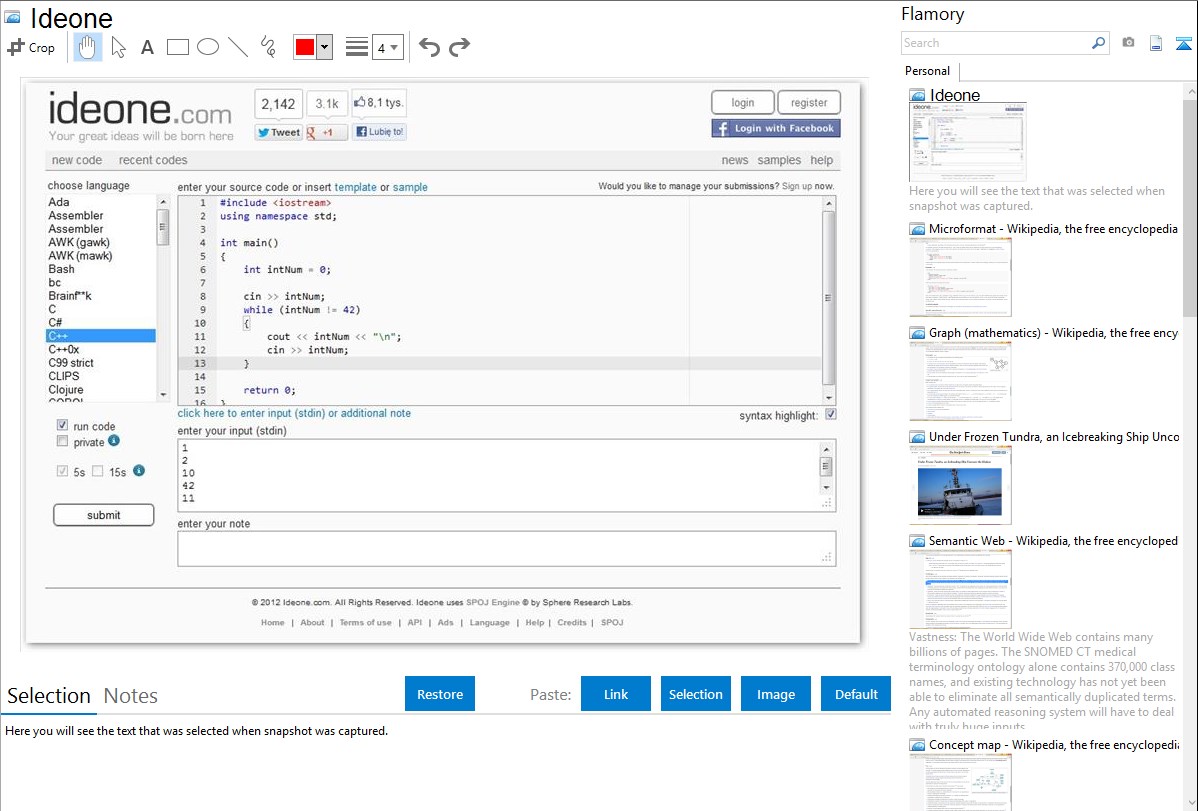Toggle the syntax highlight checkbox
The width and height of the screenshot is (1198, 811).
(x=831, y=414)
